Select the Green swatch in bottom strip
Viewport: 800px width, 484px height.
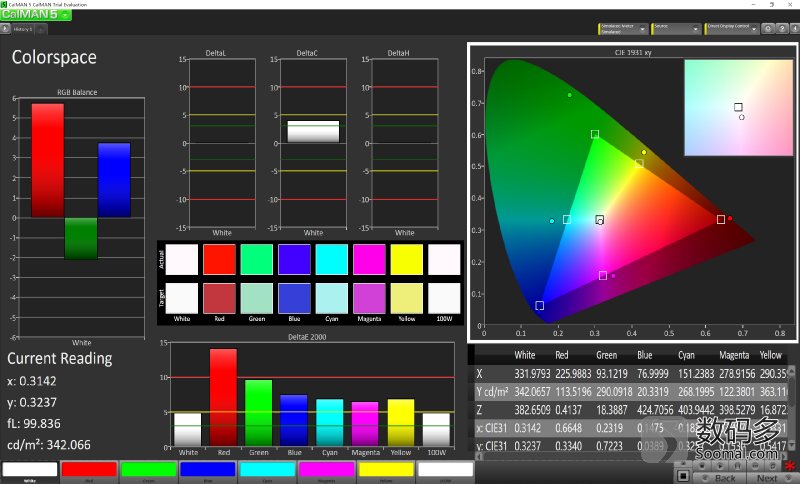[147, 470]
